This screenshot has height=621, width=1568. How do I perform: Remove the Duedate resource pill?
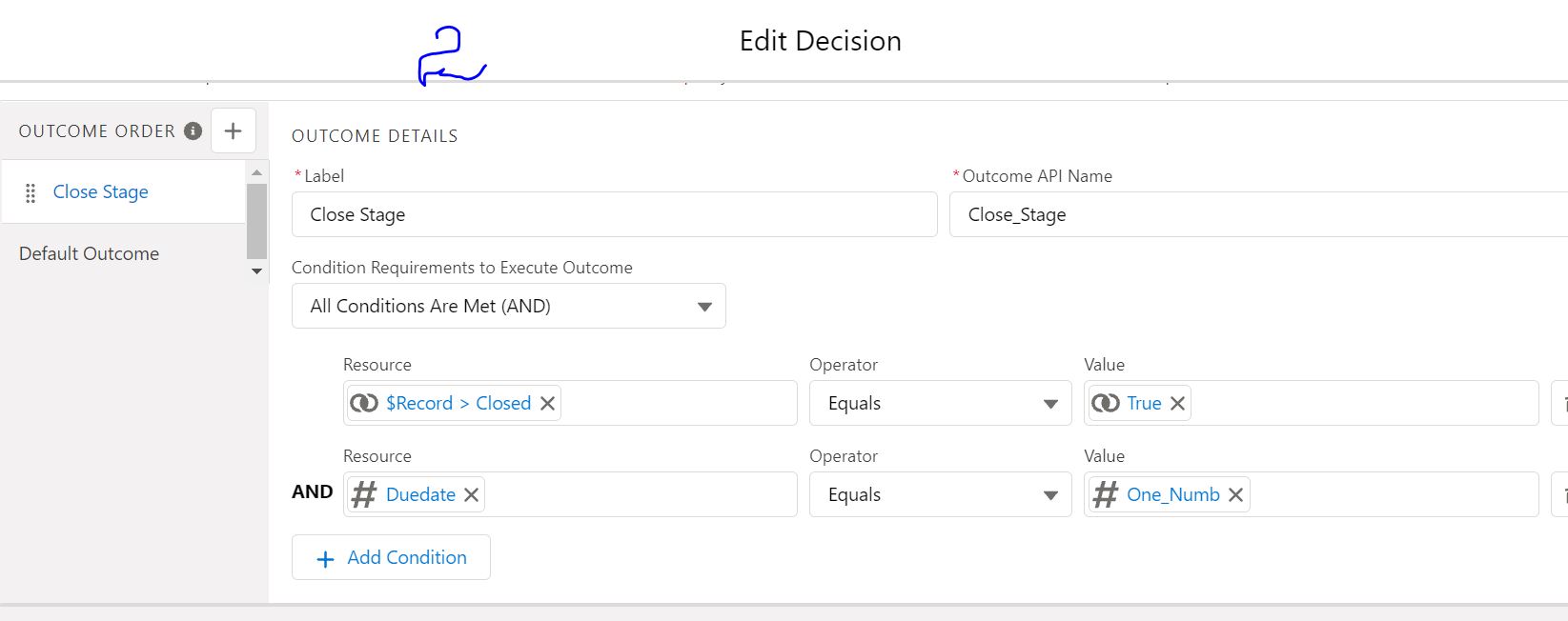pos(471,494)
